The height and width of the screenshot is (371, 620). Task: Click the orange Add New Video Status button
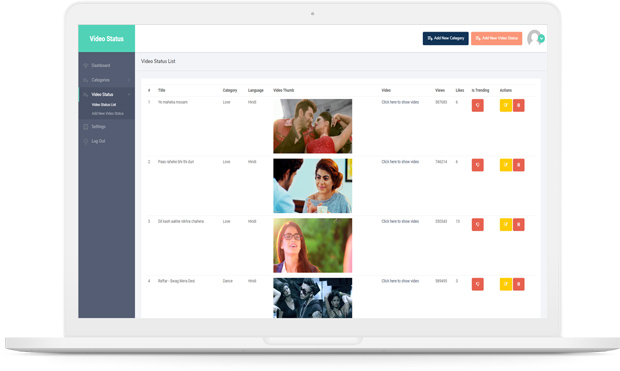pos(497,38)
